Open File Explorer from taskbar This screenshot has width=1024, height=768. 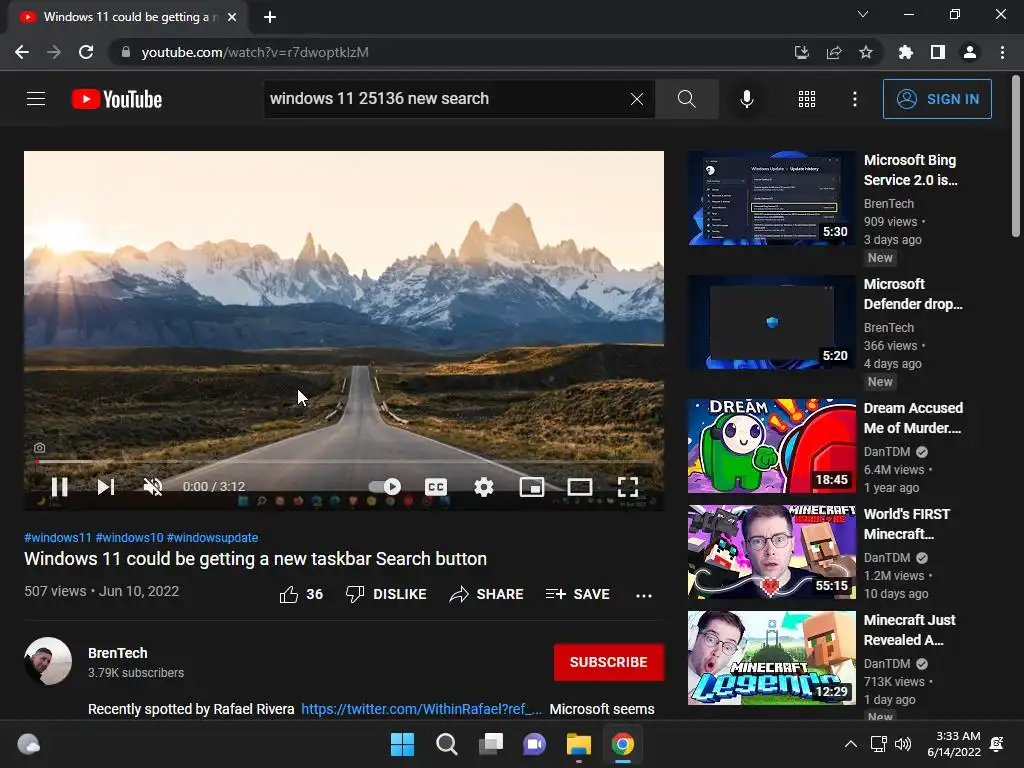click(579, 744)
